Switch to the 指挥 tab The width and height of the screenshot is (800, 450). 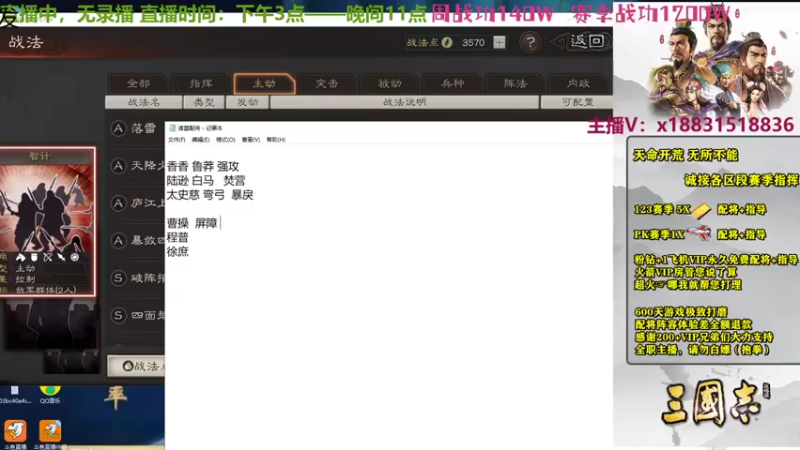[201, 84]
